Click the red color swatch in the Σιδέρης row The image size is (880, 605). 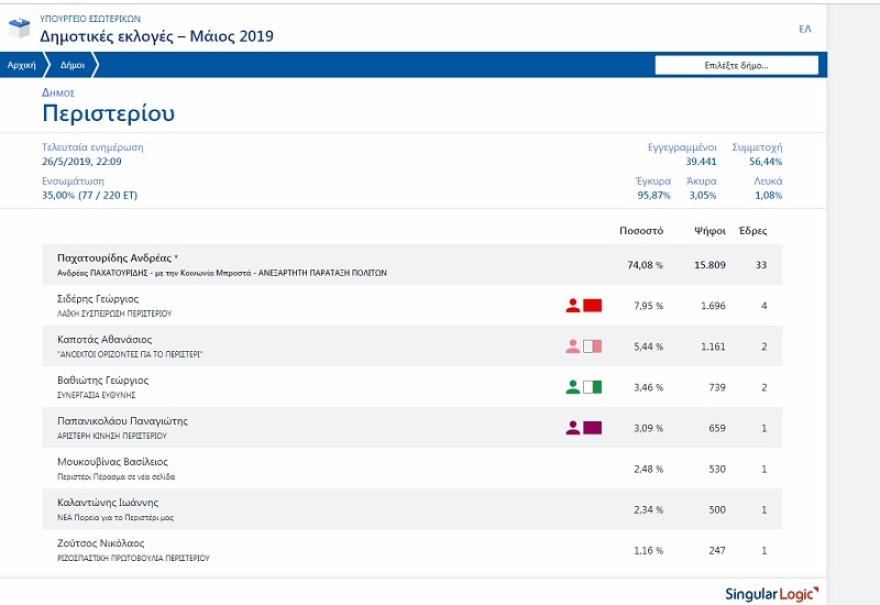(x=593, y=305)
